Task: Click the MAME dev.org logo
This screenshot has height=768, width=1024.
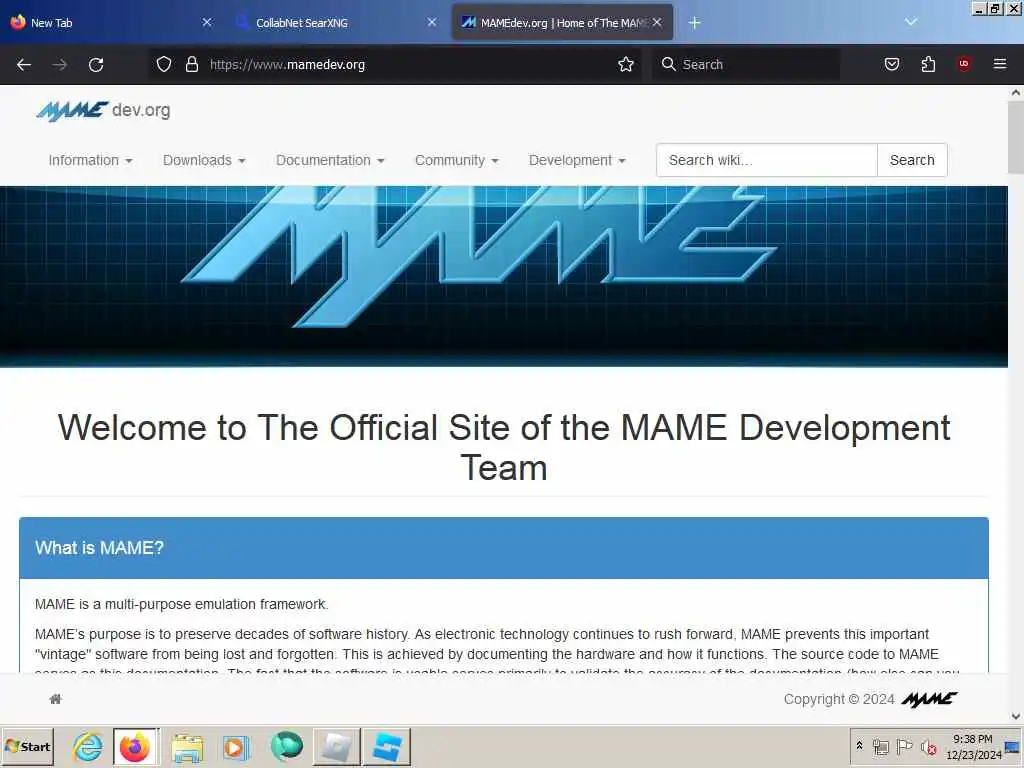Action: [103, 111]
